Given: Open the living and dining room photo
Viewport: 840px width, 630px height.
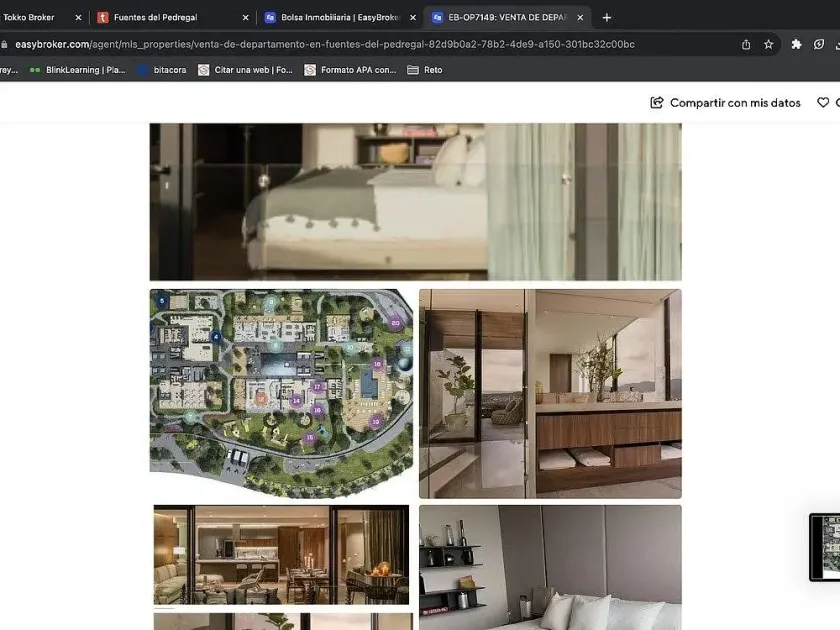Looking at the screenshot, I should [x=281, y=554].
